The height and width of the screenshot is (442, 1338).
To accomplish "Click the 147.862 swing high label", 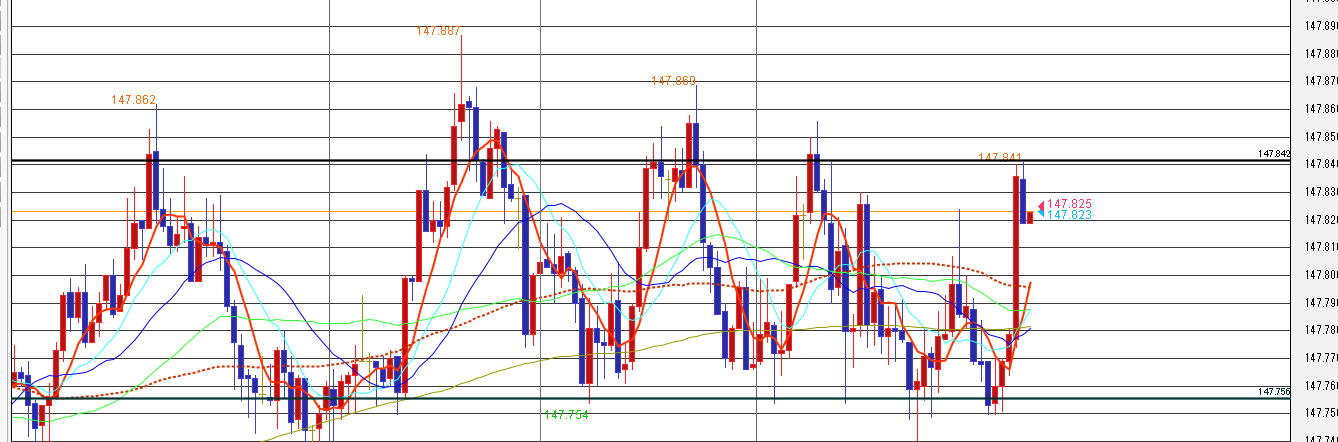I will 134,100.
